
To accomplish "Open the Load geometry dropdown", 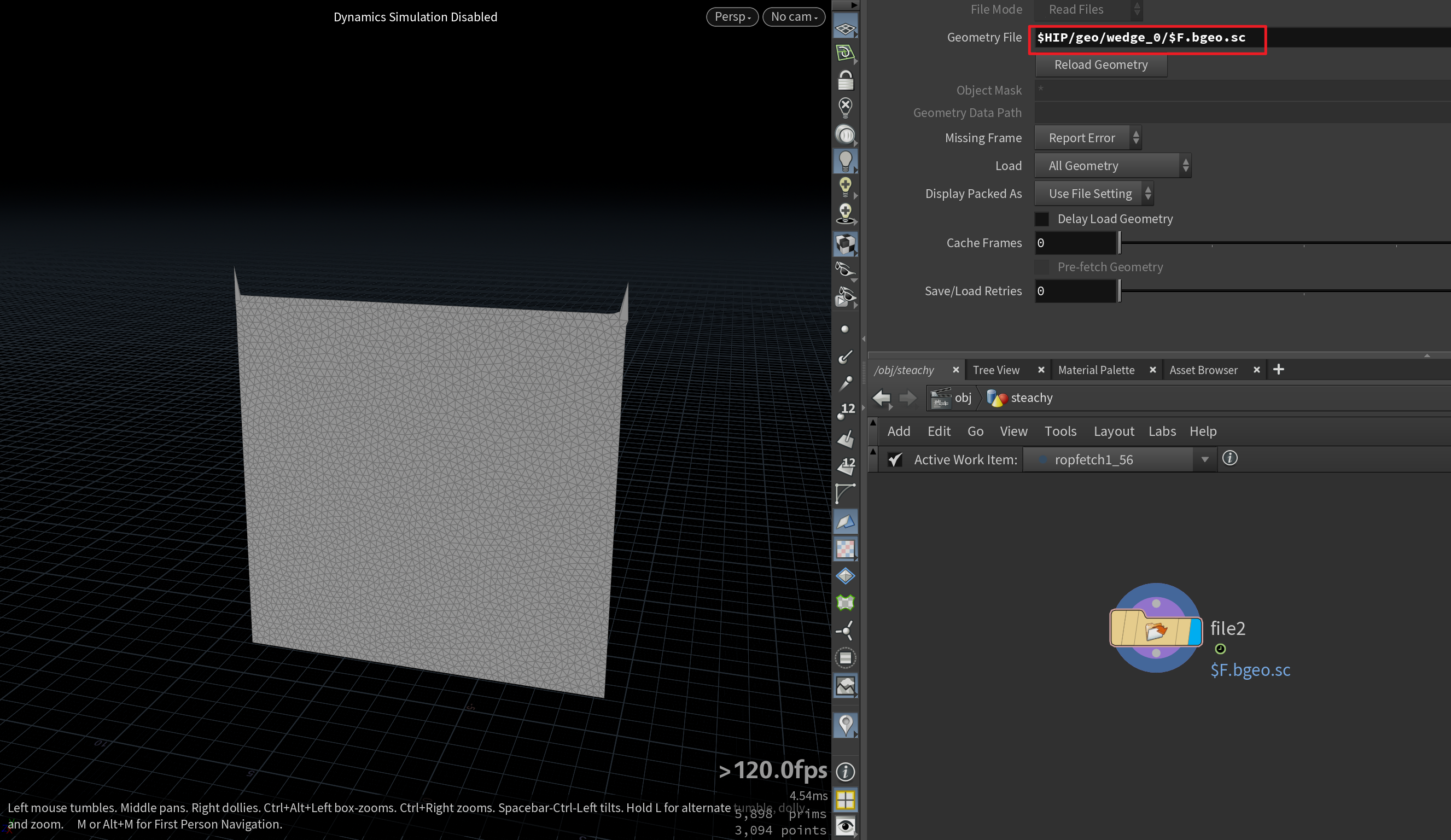I will point(1112,165).
